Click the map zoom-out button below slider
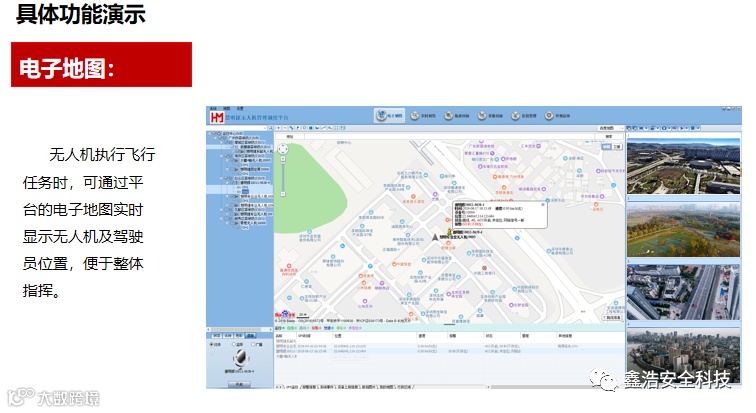This screenshot has height=413, width=756. [x=283, y=194]
